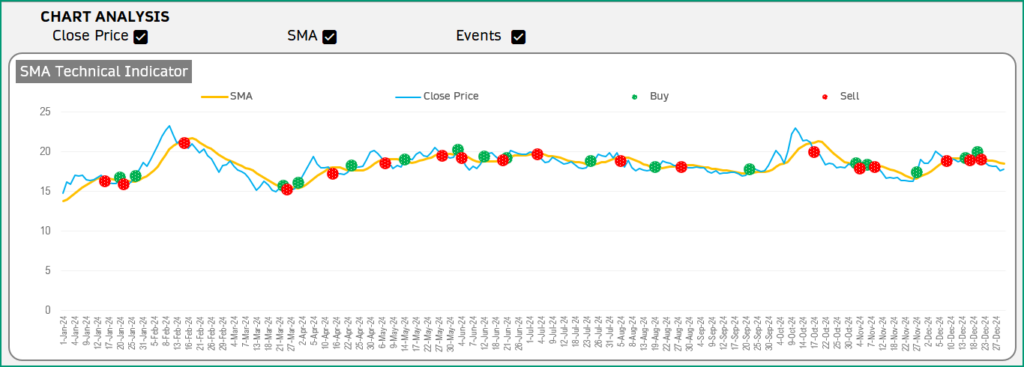The image size is (1024, 367).
Task: Click the 10 value on the y-axis
Action: (x=44, y=231)
